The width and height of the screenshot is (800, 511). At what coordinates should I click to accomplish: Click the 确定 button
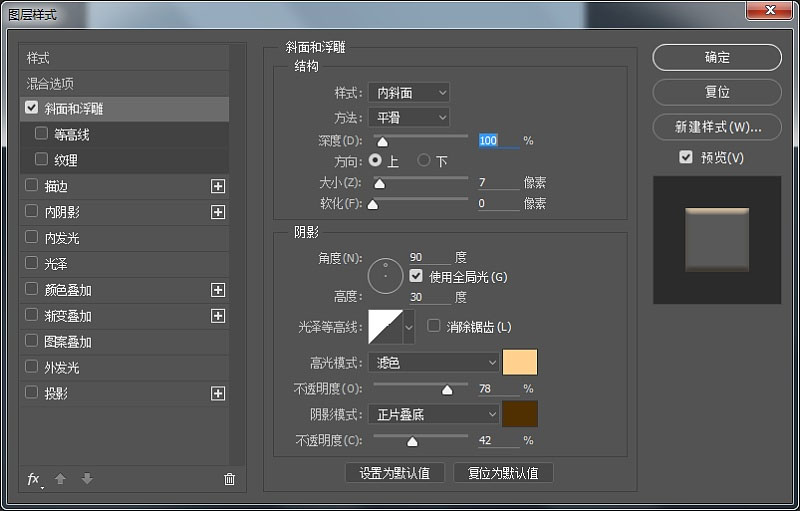717,58
